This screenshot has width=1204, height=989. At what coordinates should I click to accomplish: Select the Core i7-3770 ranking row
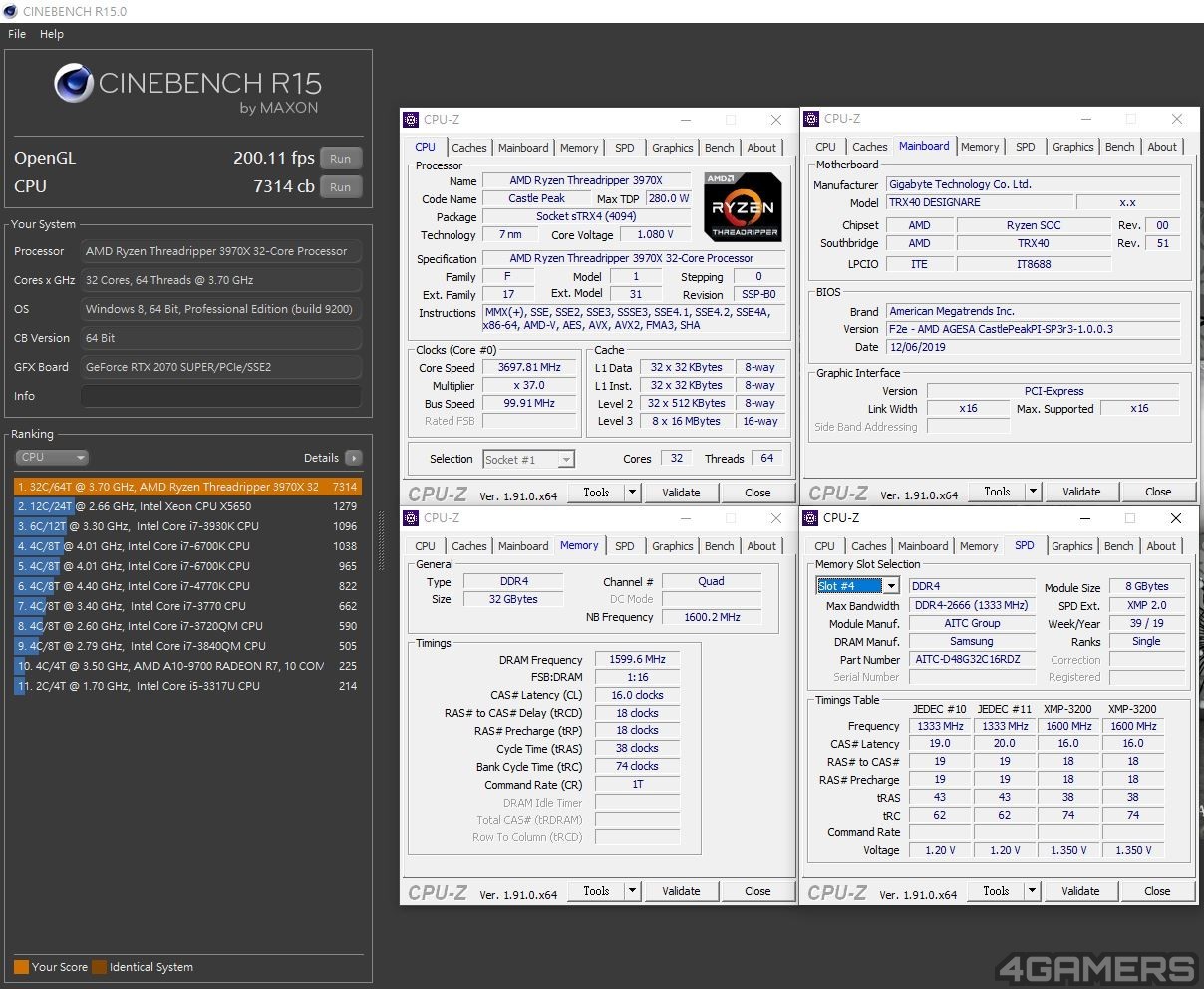(187, 606)
